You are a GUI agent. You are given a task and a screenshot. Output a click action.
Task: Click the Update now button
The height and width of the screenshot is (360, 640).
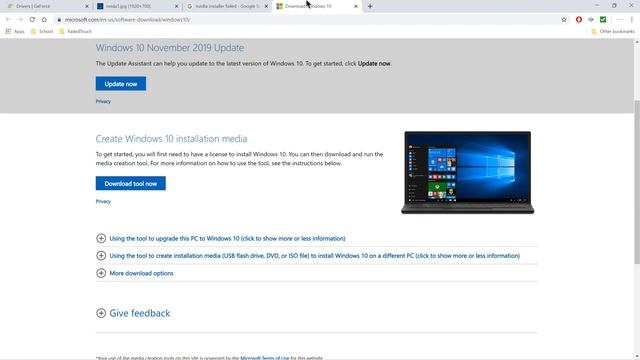click(x=121, y=84)
